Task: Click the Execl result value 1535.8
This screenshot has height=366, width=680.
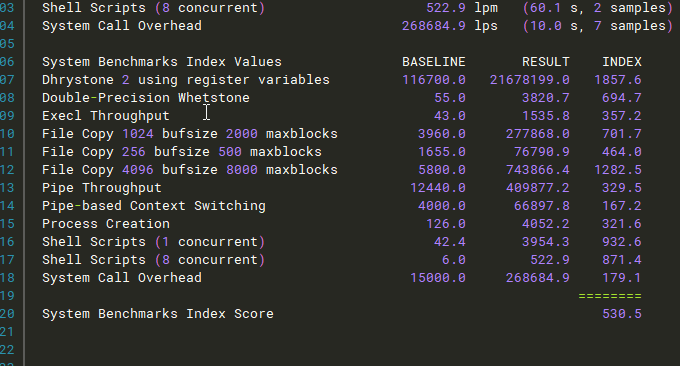Action: [x=546, y=116]
